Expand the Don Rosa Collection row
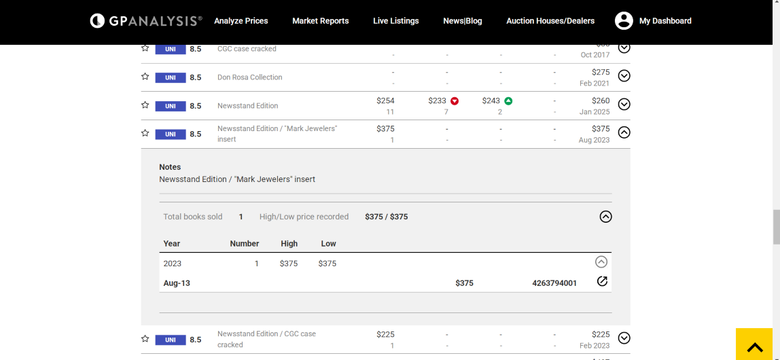 click(624, 76)
